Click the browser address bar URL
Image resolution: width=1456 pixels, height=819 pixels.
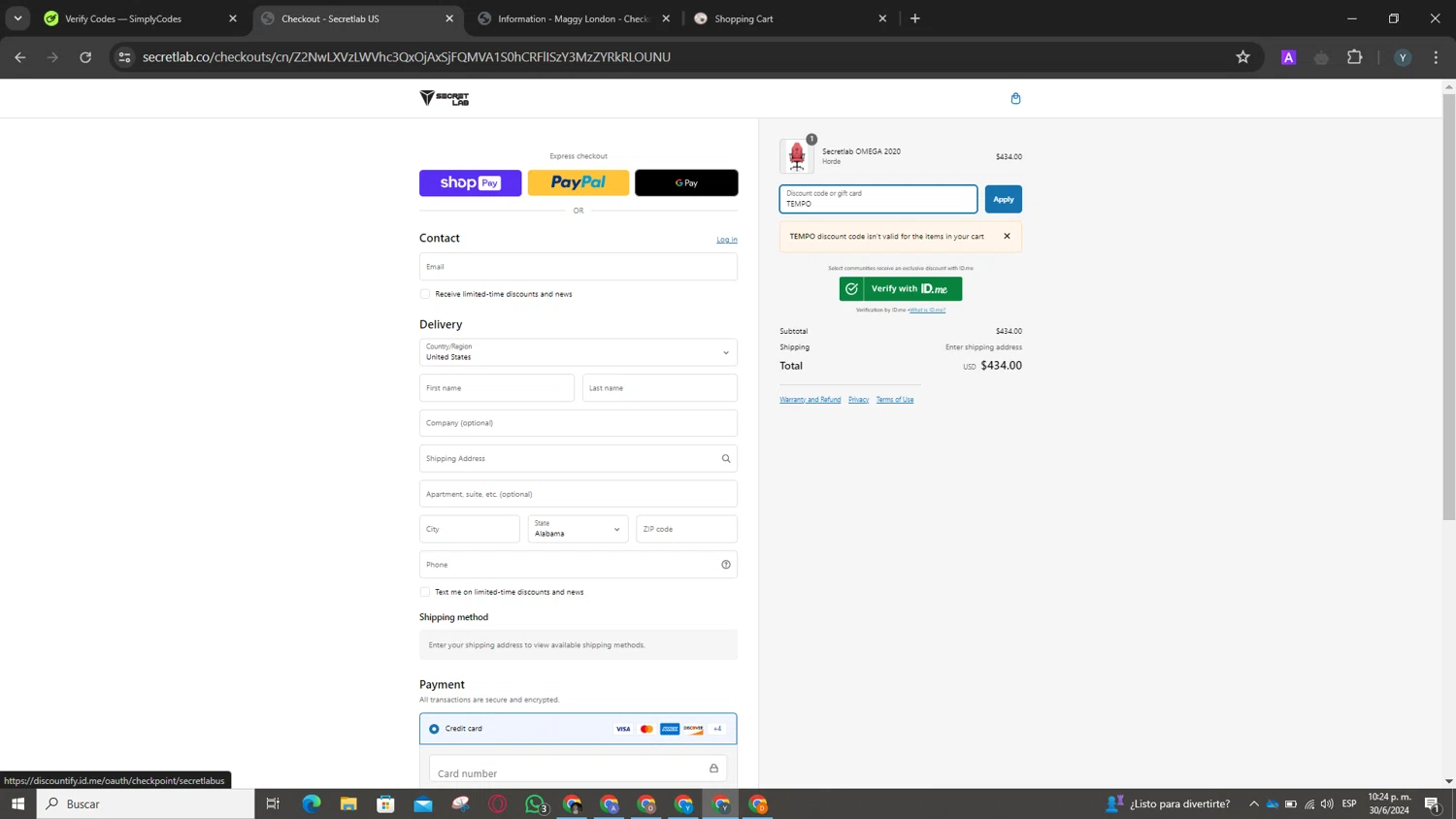tap(407, 57)
